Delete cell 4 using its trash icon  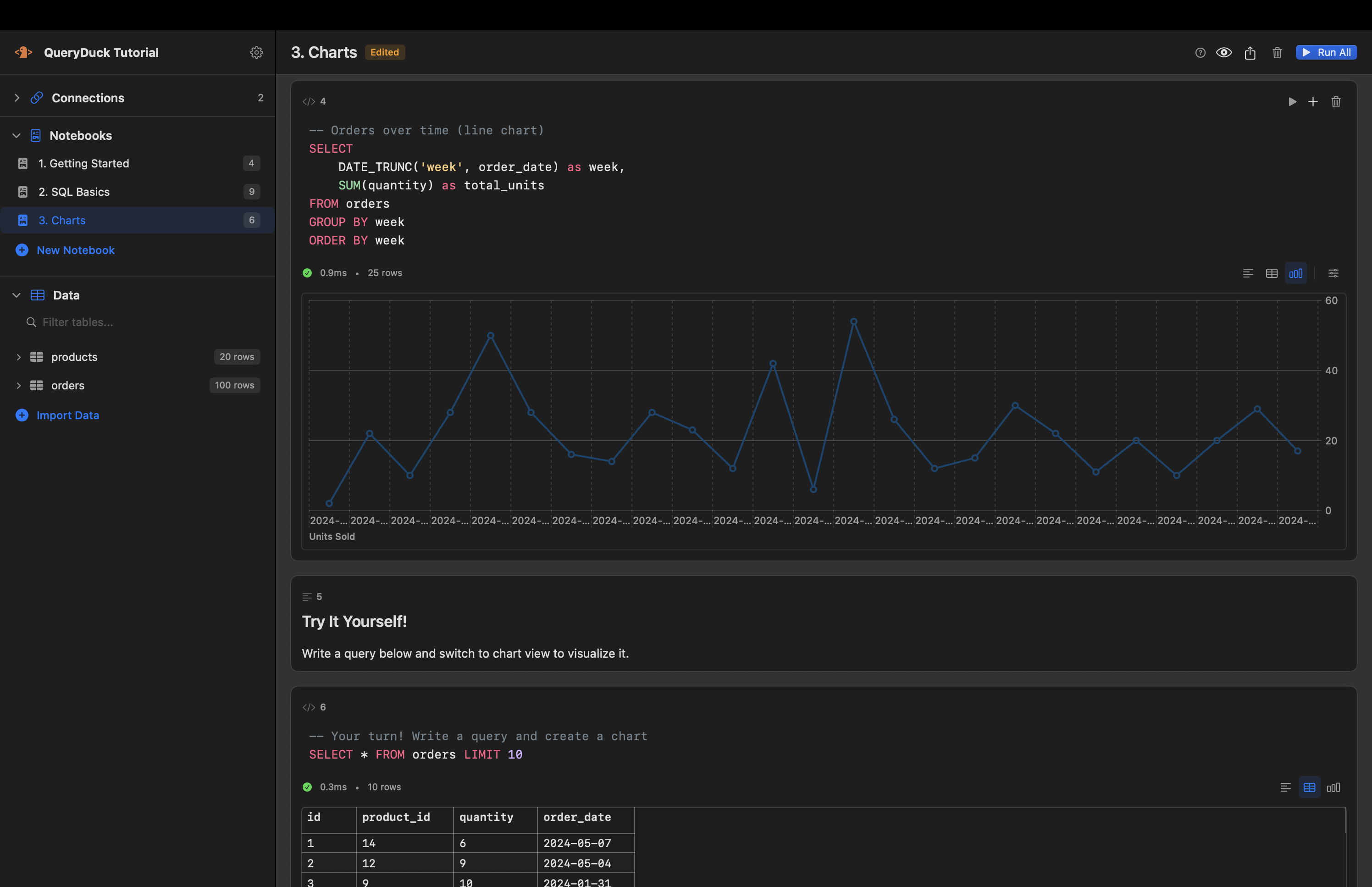click(1336, 101)
